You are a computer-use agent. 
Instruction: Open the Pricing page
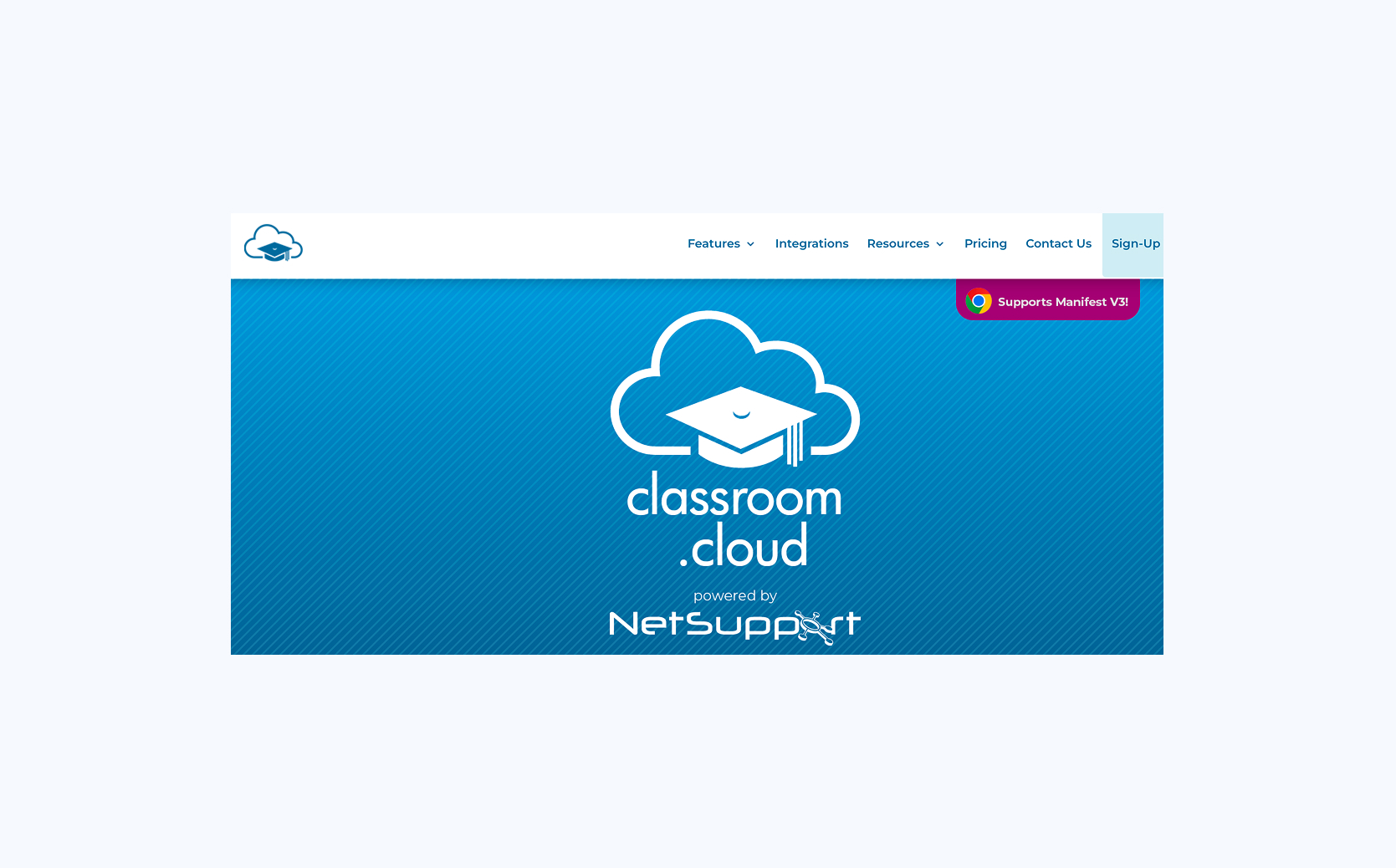point(985,243)
